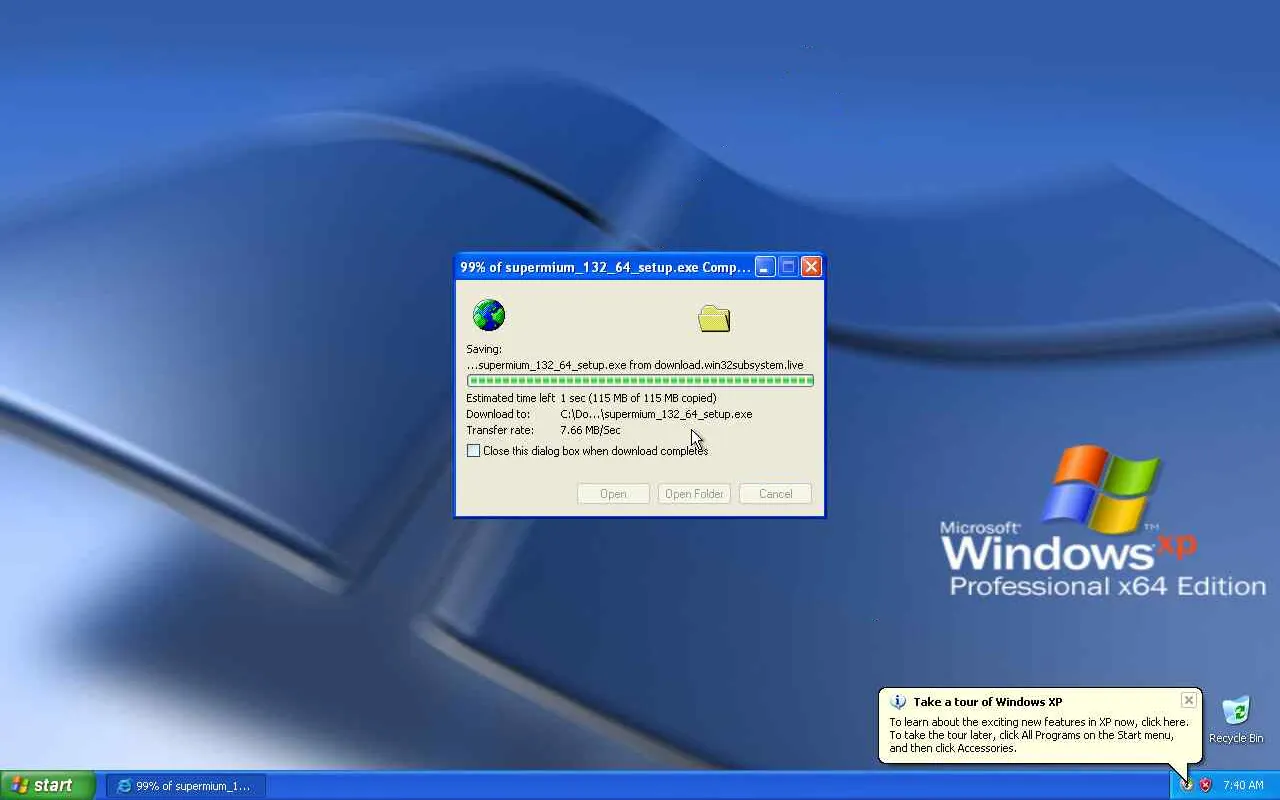The image size is (1280, 800).
Task: Click the yellow folder icon in download dialog
Action: click(714, 318)
